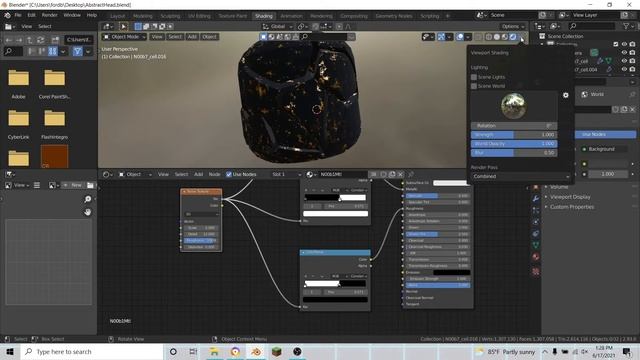
Task: Open the Tool wrench properties tab
Action: pos(536,199)
